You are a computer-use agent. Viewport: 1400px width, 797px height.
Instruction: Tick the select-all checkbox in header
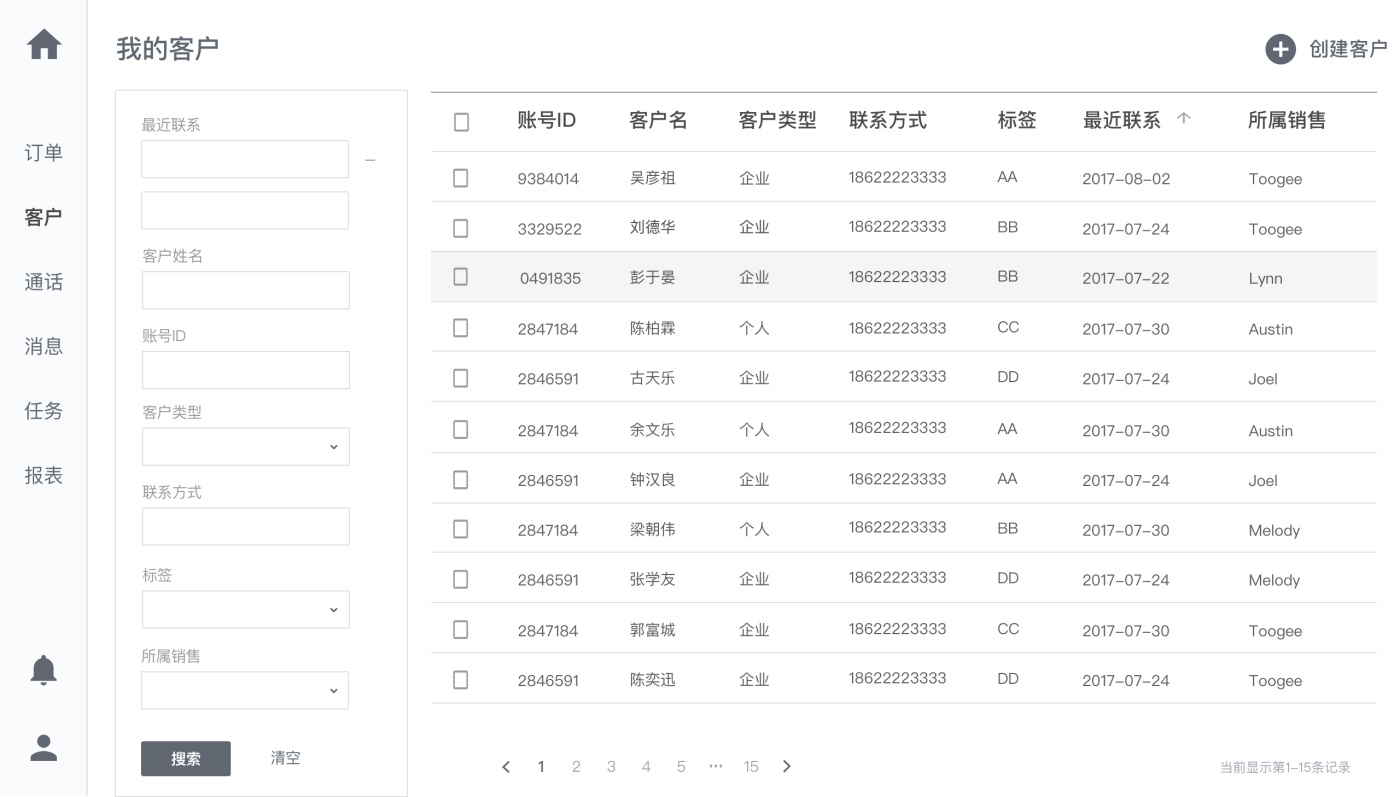tap(461, 122)
